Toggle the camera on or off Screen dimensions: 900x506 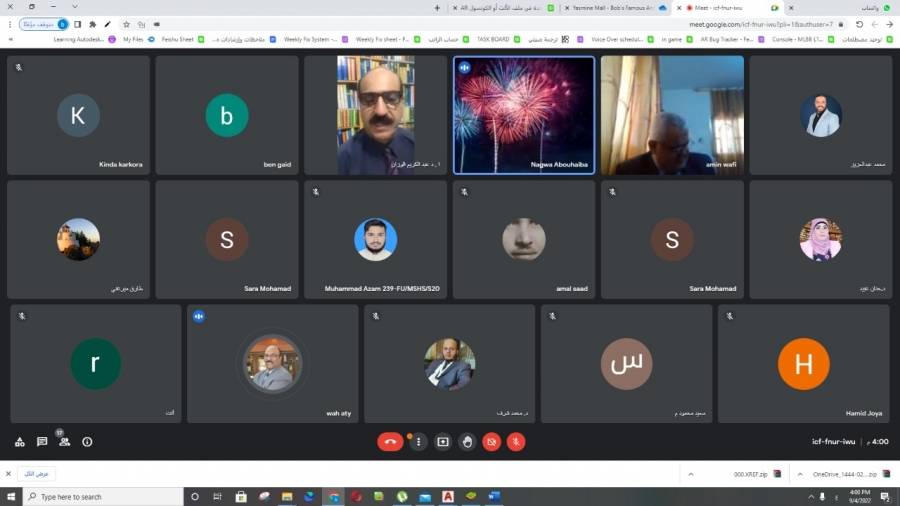point(491,441)
